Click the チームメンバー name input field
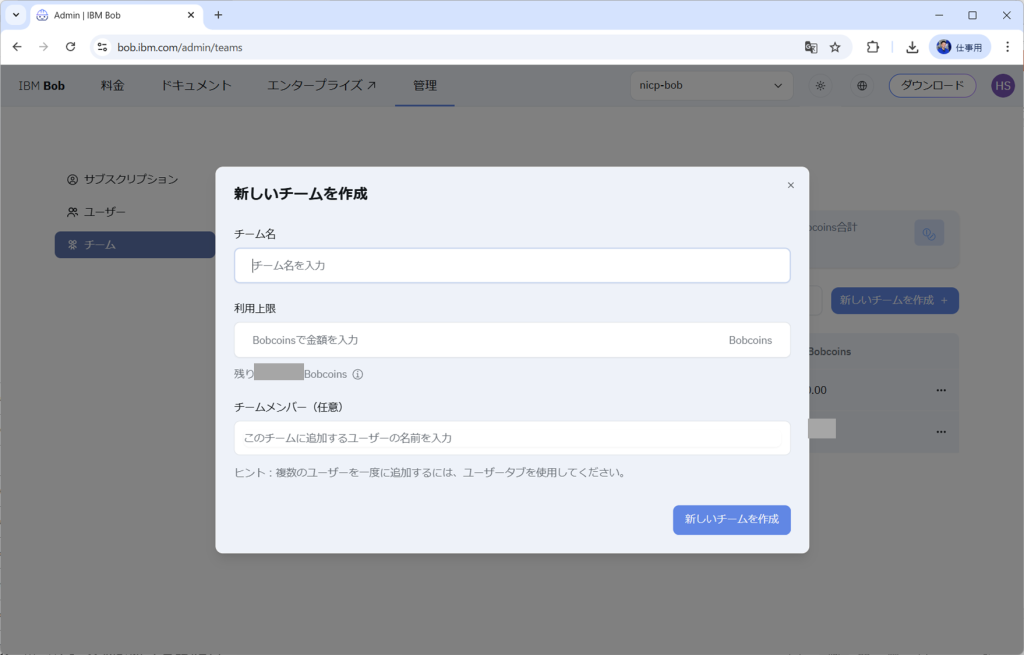This screenshot has width=1024, height=655. click(x=512, y=438)
